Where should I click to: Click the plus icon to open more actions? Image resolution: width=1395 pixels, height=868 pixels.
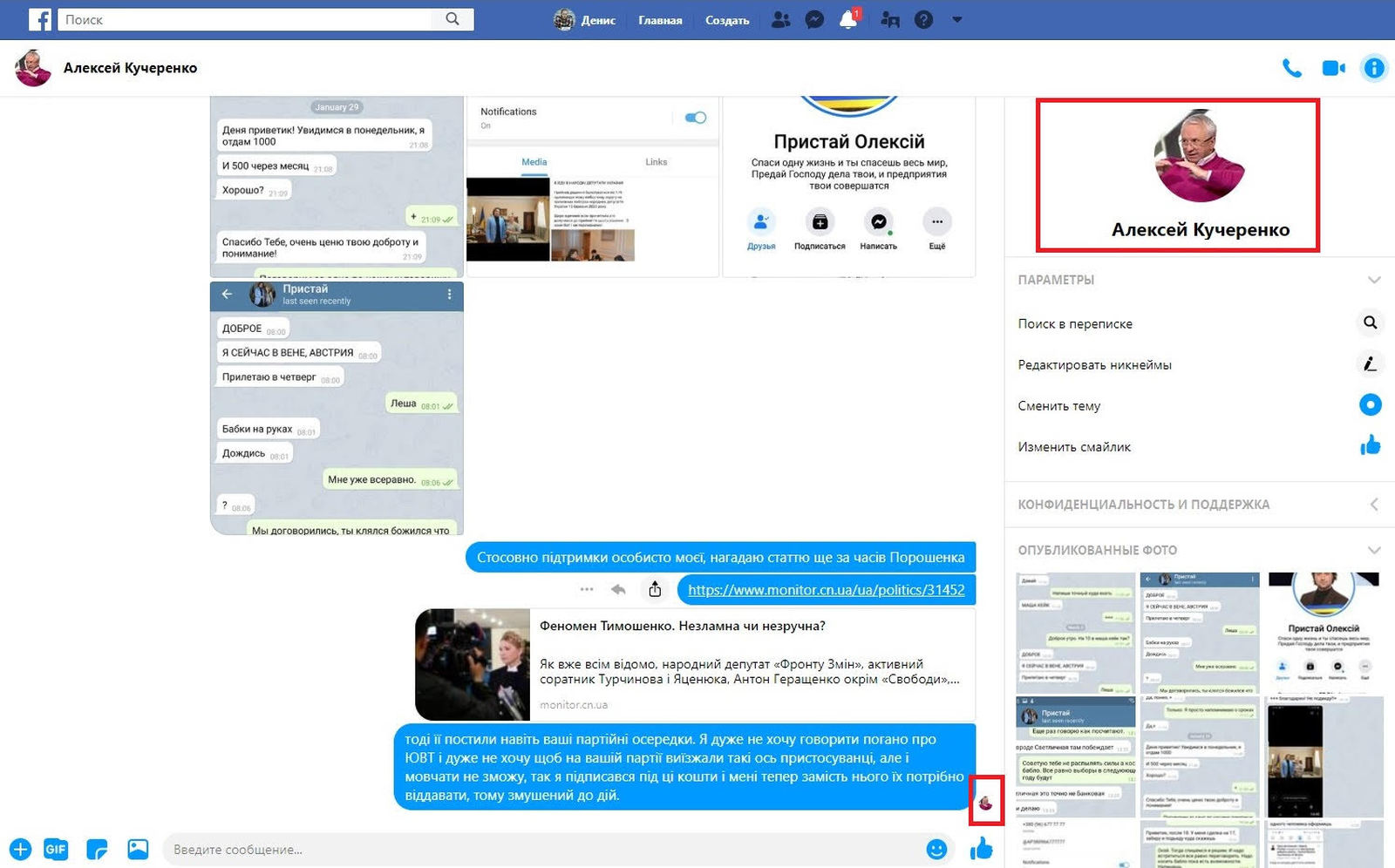click(x=20, y=850)
